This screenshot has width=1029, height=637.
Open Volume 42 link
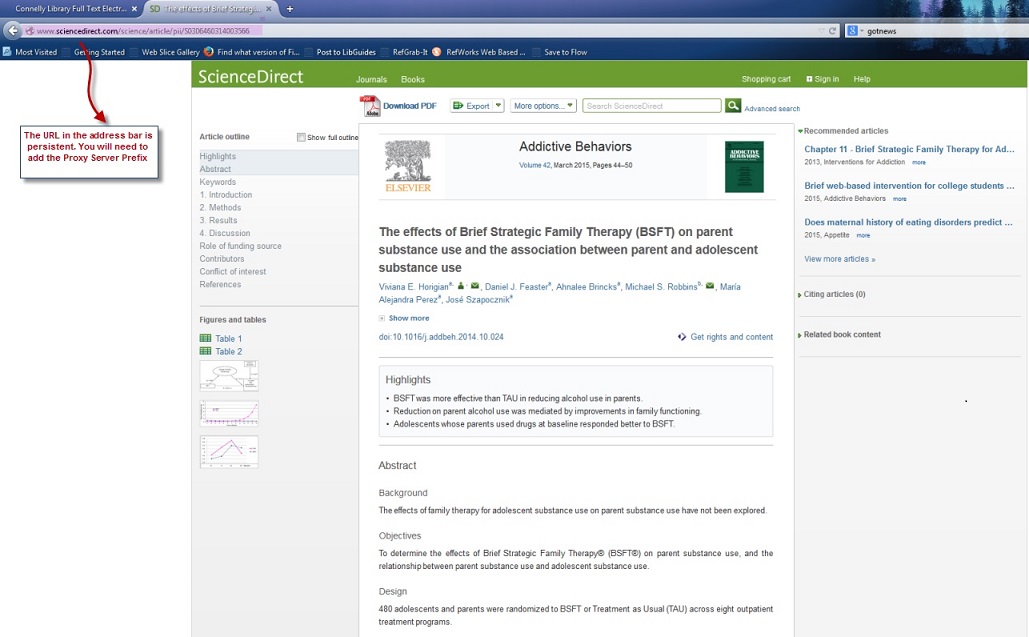(x=535, y=165)
